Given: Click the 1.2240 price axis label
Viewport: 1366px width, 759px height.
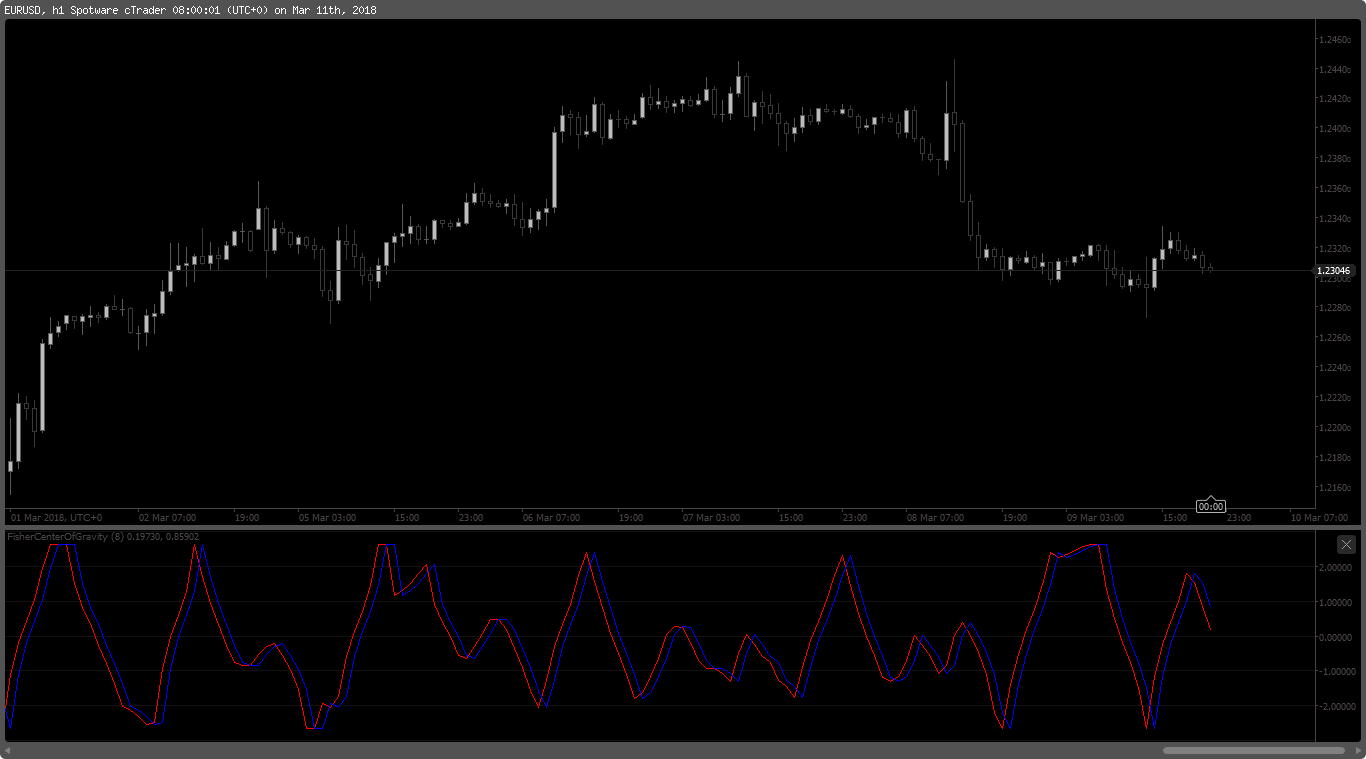Looking at the screenshot, I should coord(1334,368).
